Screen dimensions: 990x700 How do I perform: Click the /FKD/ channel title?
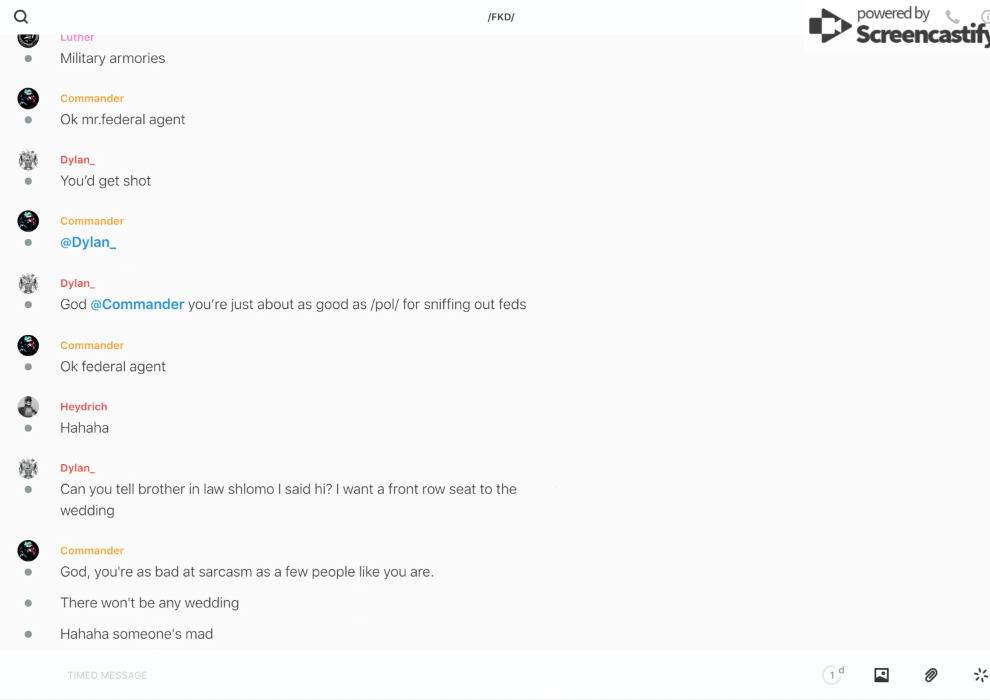click(501, 17)
